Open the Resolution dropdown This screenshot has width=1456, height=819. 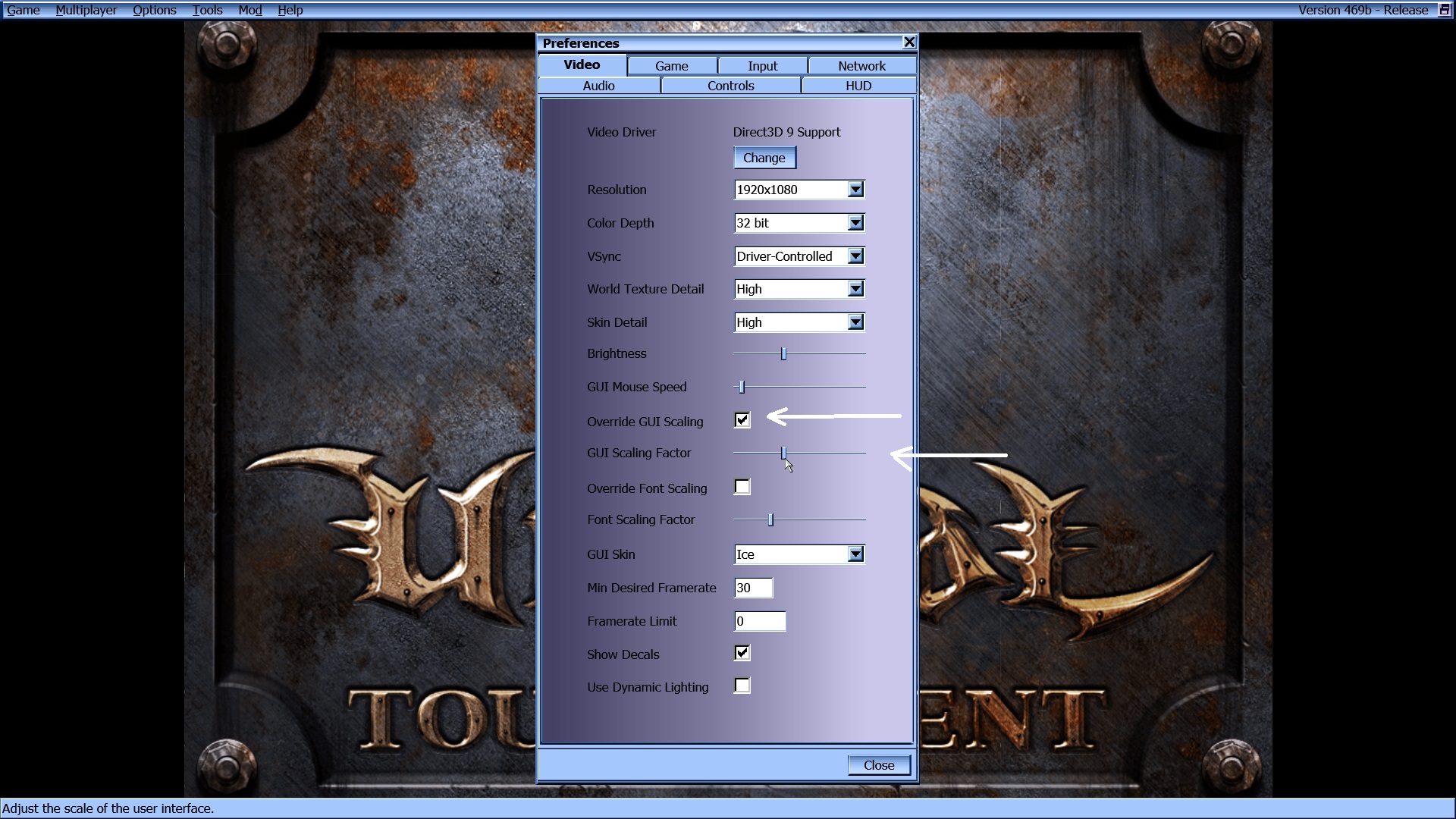(x=855, y=189)
